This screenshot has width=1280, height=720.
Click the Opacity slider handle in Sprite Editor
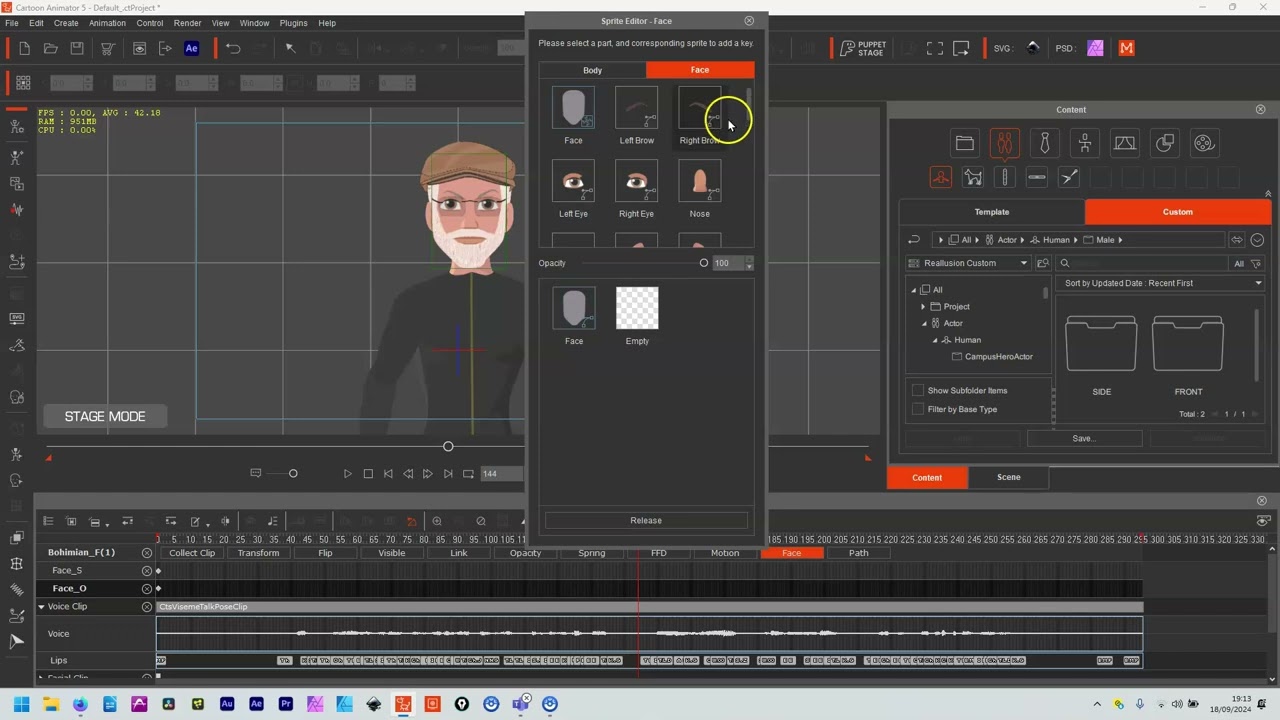pyautogui.click(x=704, y=263)
